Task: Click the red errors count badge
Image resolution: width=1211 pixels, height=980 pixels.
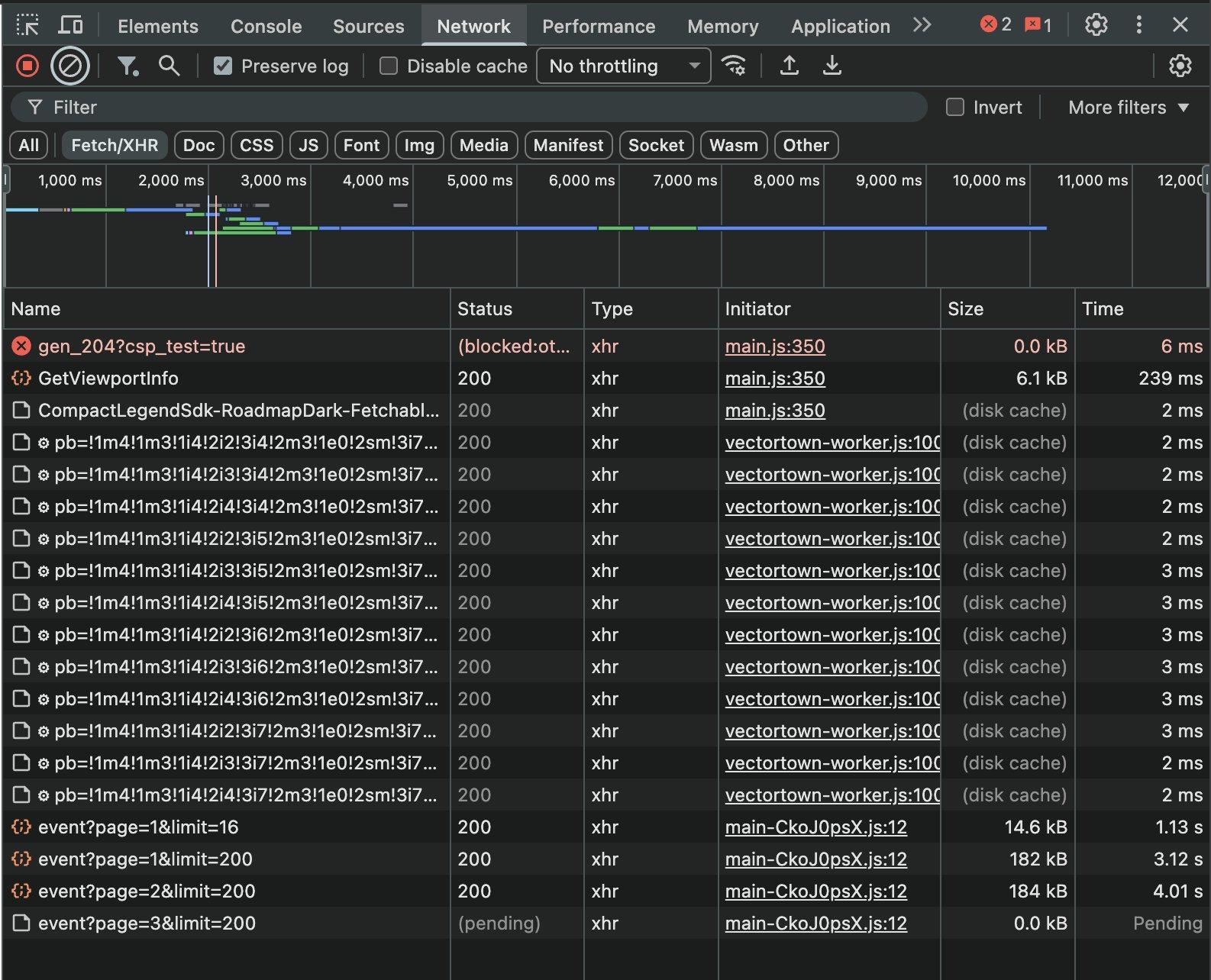Action: pos(996,25)
